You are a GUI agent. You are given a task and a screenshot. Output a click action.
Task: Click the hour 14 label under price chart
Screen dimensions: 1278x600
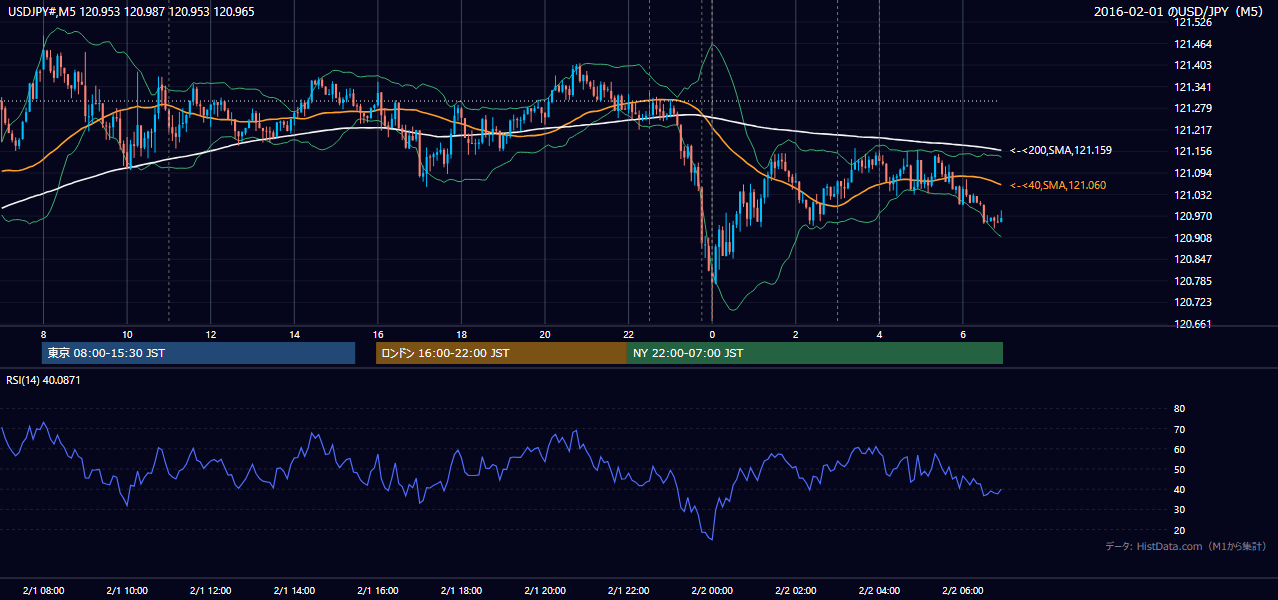coord(294,334)
